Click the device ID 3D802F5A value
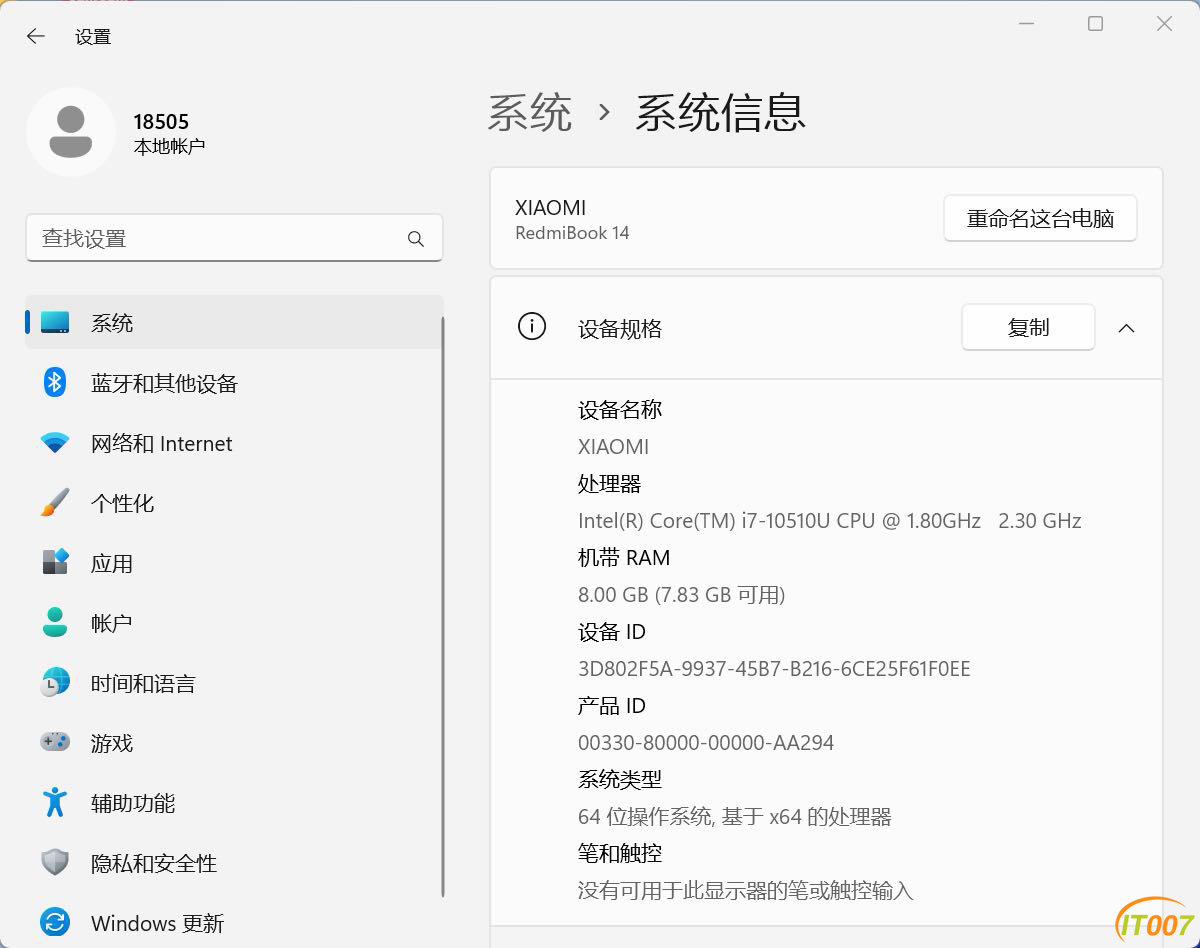The height and width of the screenshot is (948, 1200). [x=774, y=668]
